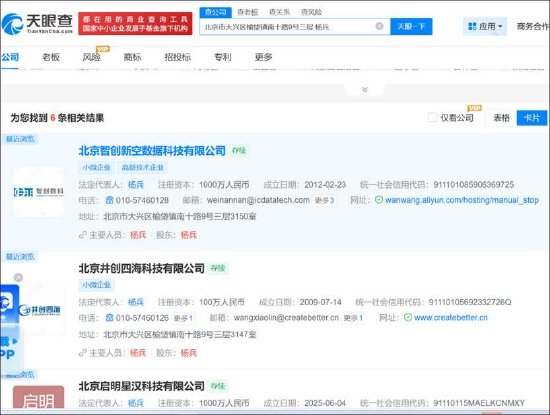Open the 更多 navigation menu

point(263,57)
